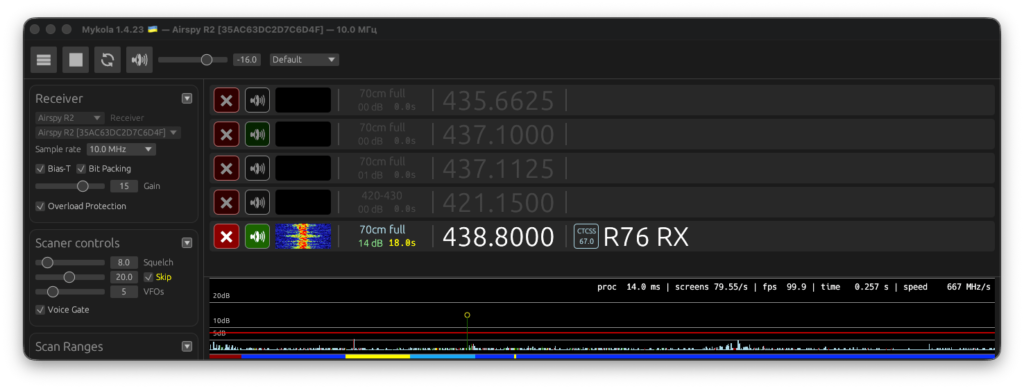
Task: Click the 437.1000 frequency
Action: (x=498, y=135)
